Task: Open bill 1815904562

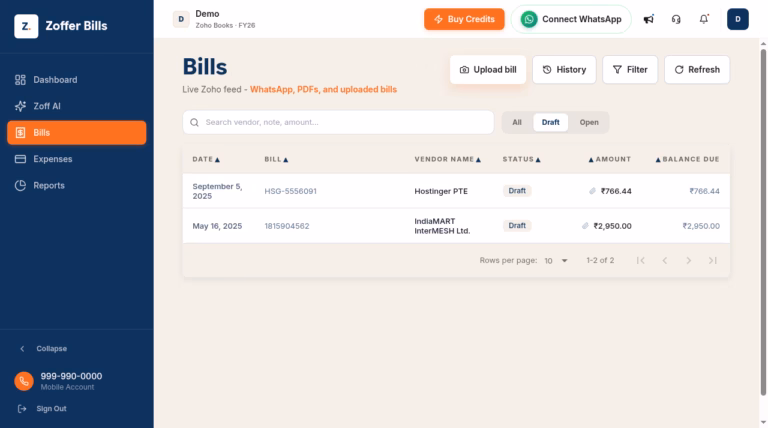Action: tap(287, 226)
